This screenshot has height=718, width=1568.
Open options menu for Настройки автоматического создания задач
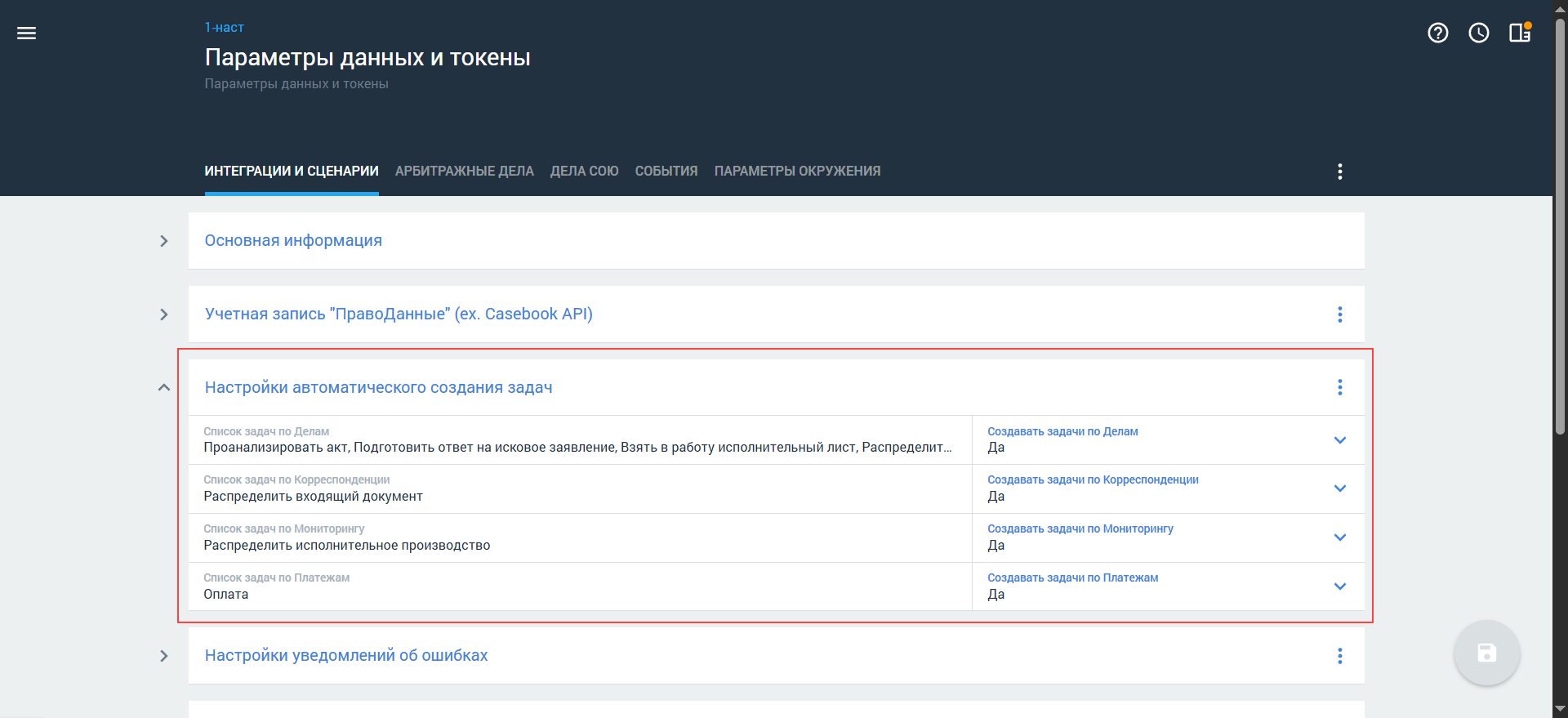pos(1340,387)
